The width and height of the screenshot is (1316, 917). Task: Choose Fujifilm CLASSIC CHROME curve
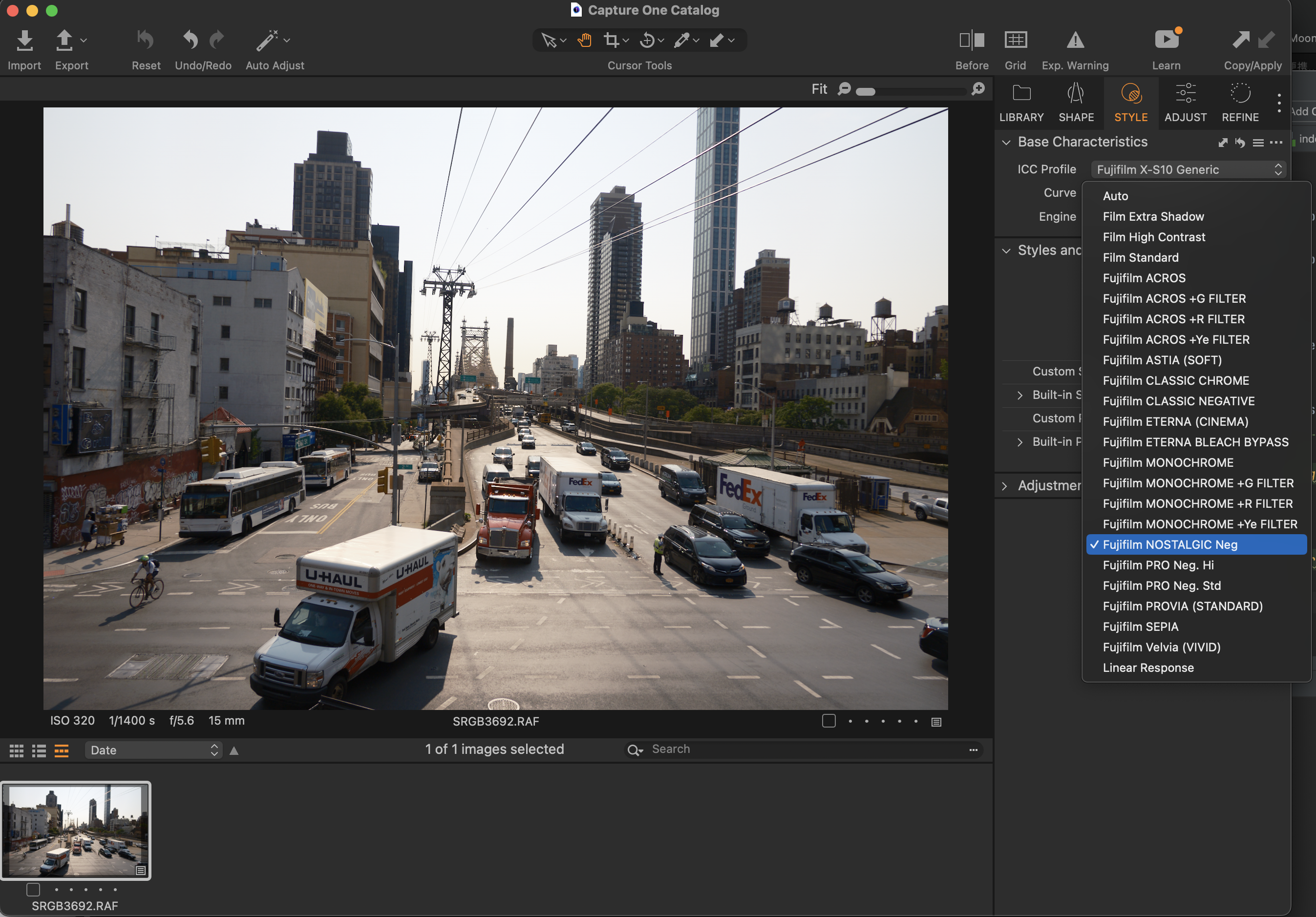point(1196,381)
